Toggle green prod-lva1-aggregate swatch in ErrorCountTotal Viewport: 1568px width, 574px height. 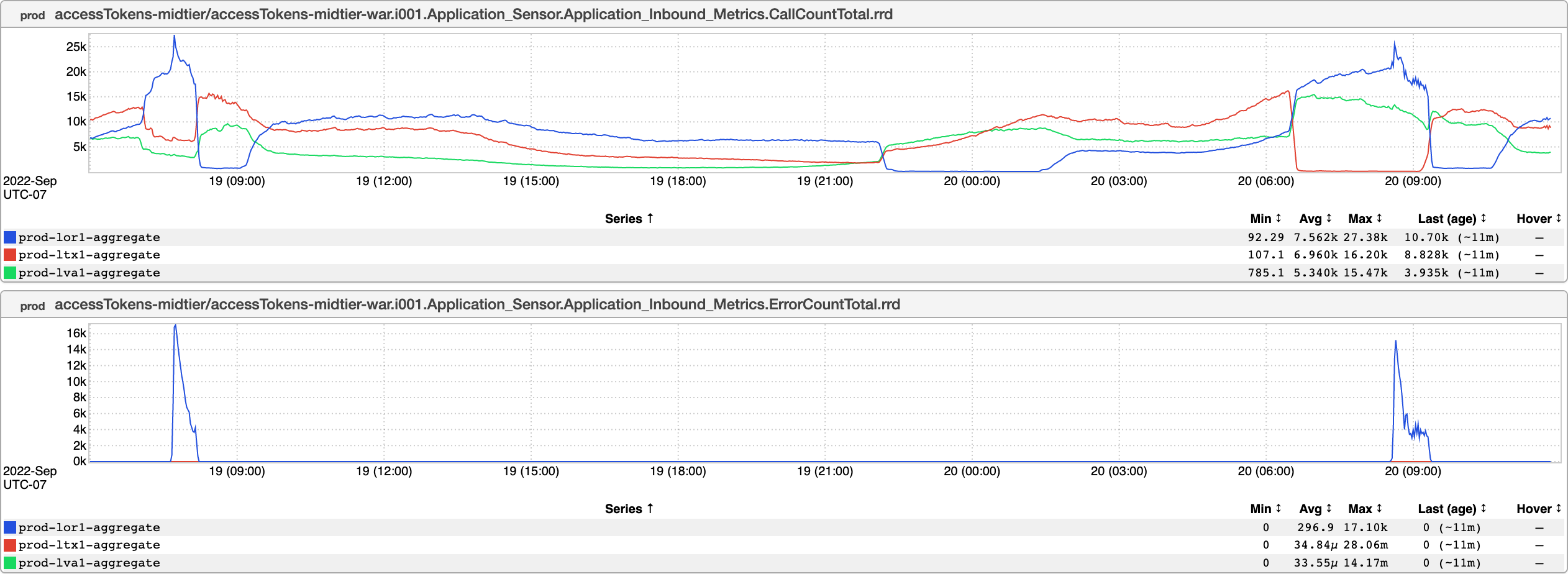point(10,563)
